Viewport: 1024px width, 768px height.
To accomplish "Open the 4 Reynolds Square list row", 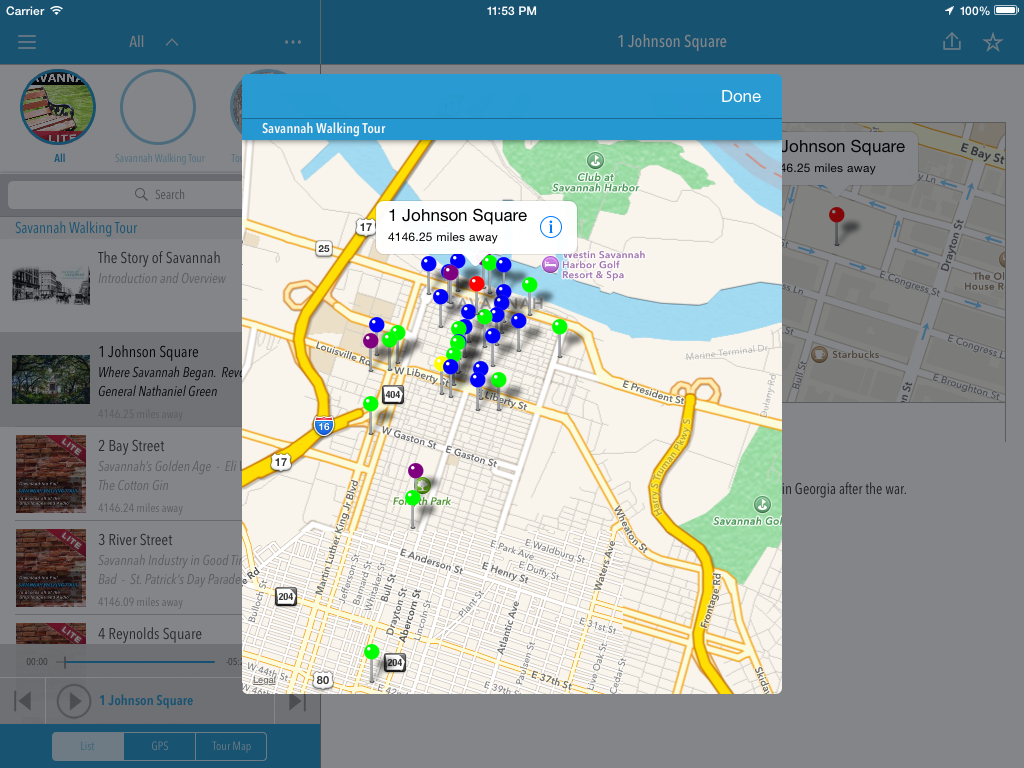I will (x=121, y=630).
